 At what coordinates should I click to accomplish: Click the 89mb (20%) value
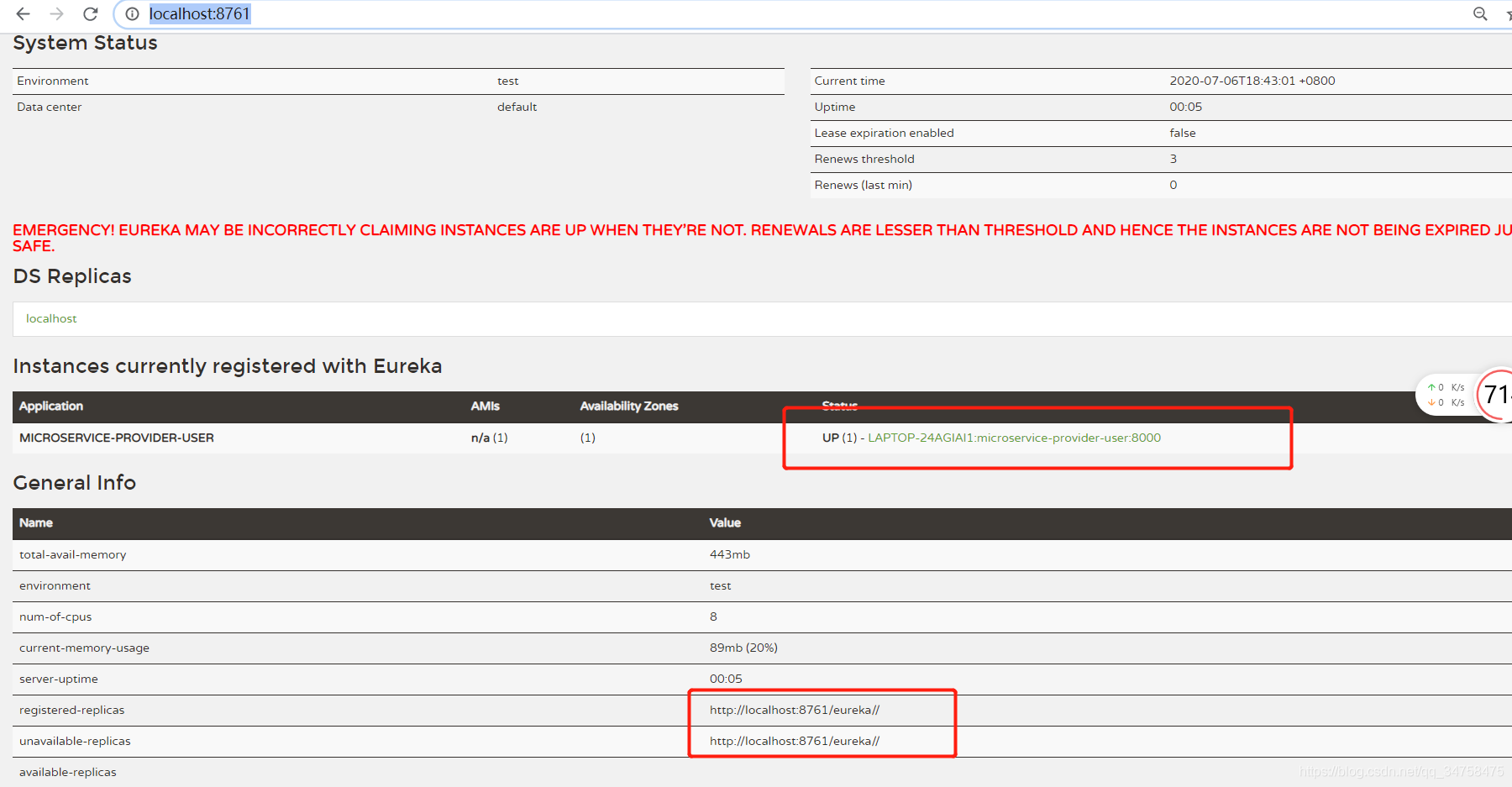click(743, 648)
